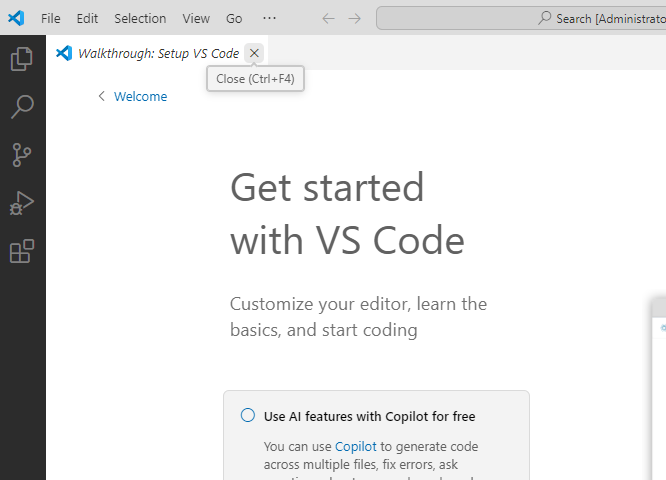Image resolution: width=666 pixels, height=480 pixels.
Task: Open the View menu
Action: point(196,19)
